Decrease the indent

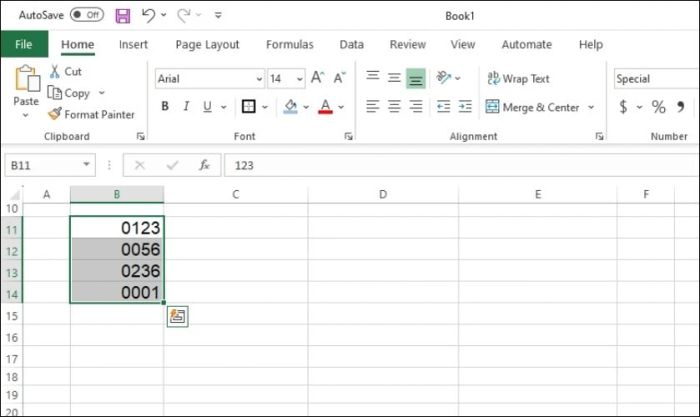click(x=443, y=106)
